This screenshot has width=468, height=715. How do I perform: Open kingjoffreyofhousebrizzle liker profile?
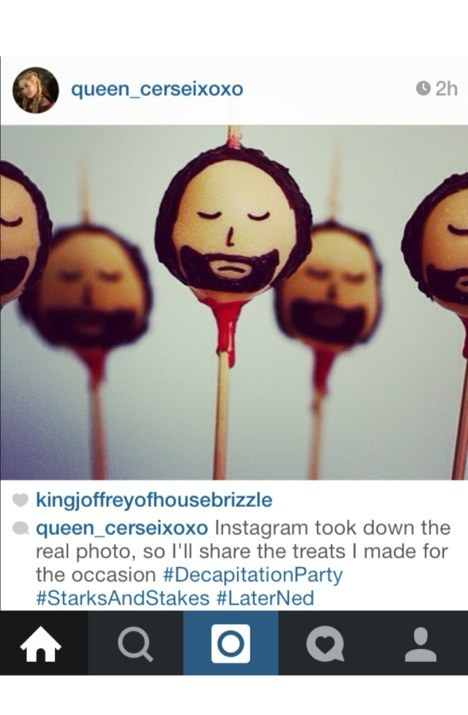154,500
